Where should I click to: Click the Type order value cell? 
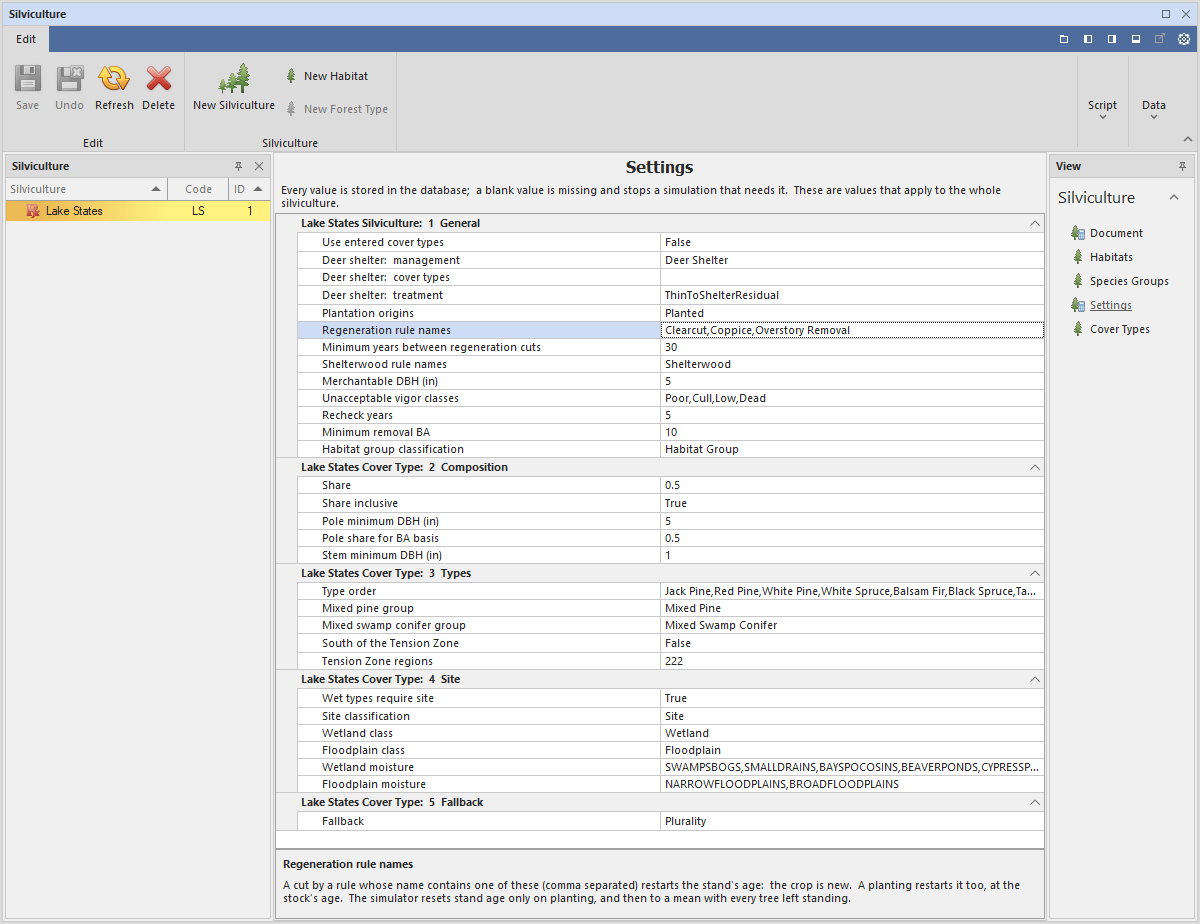[852, 591]
